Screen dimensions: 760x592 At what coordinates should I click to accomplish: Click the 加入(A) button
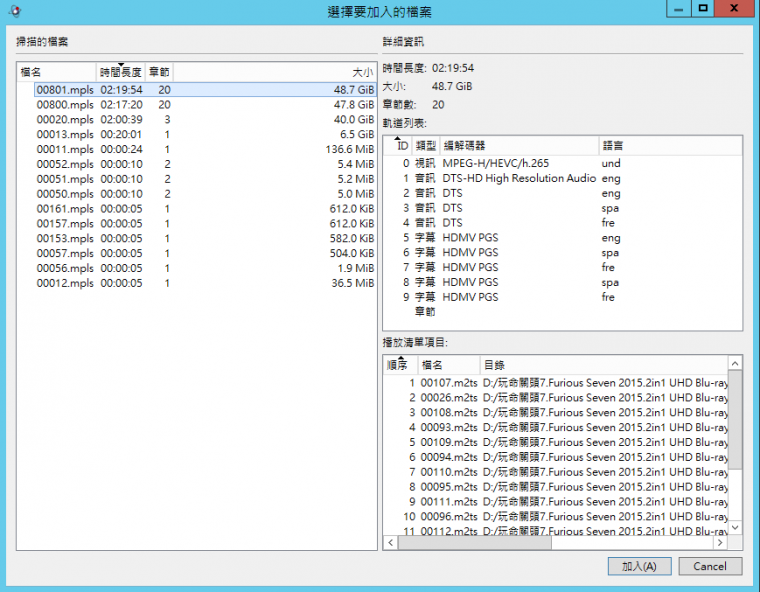click(639, 566)
